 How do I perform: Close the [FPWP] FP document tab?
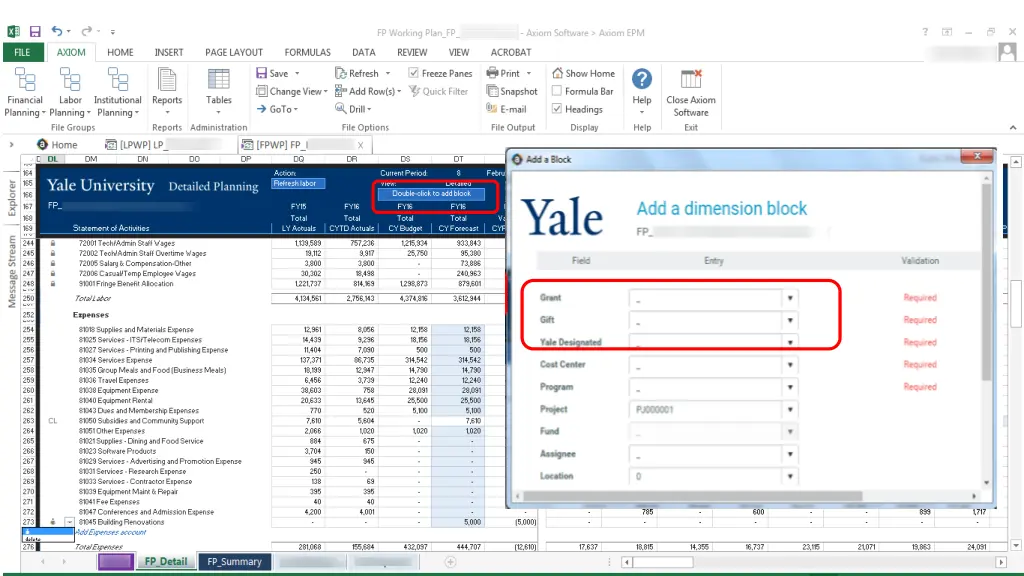360,145
